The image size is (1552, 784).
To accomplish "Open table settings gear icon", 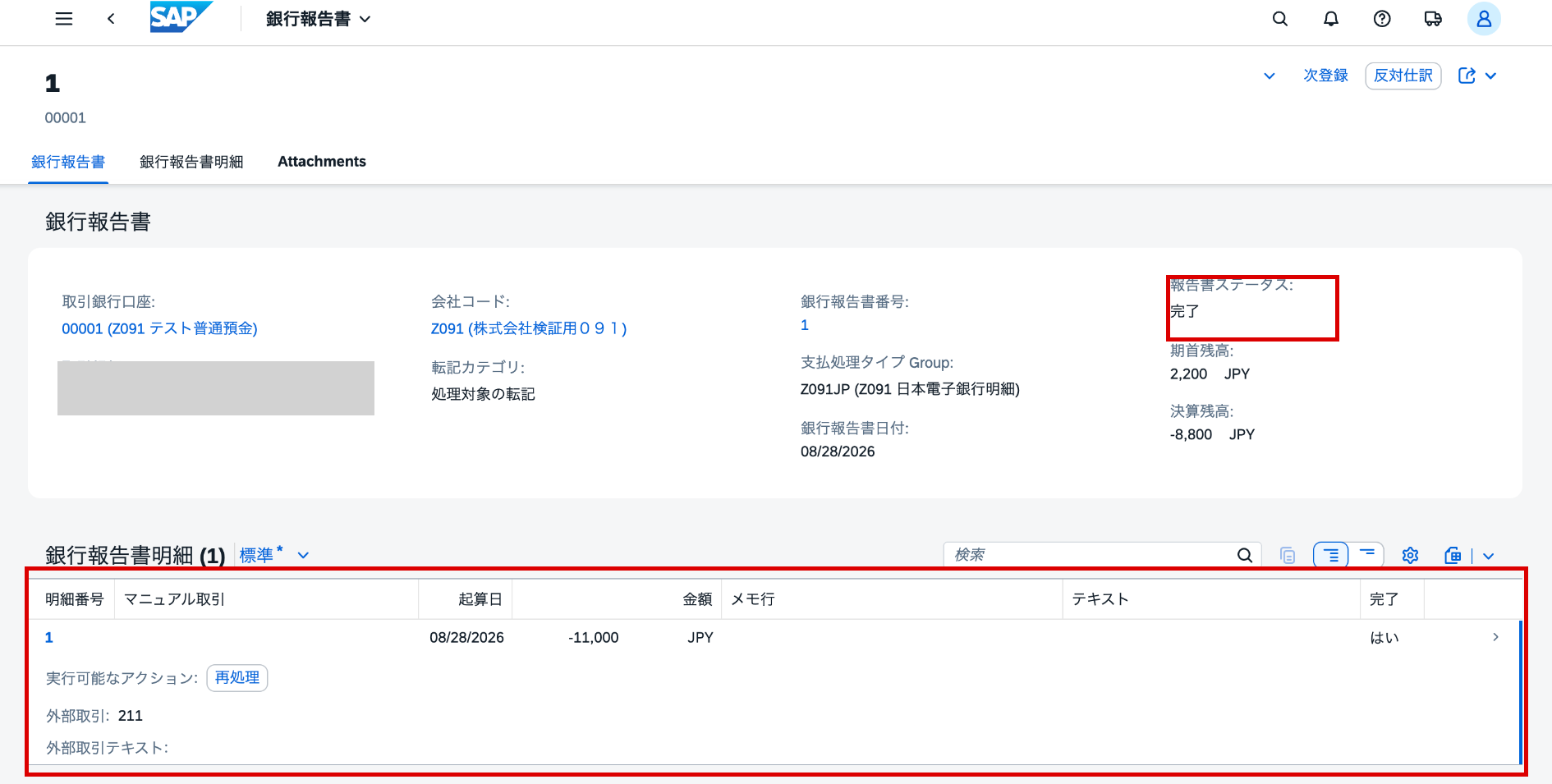I will pyautogui.click(x=1411, y=556).
